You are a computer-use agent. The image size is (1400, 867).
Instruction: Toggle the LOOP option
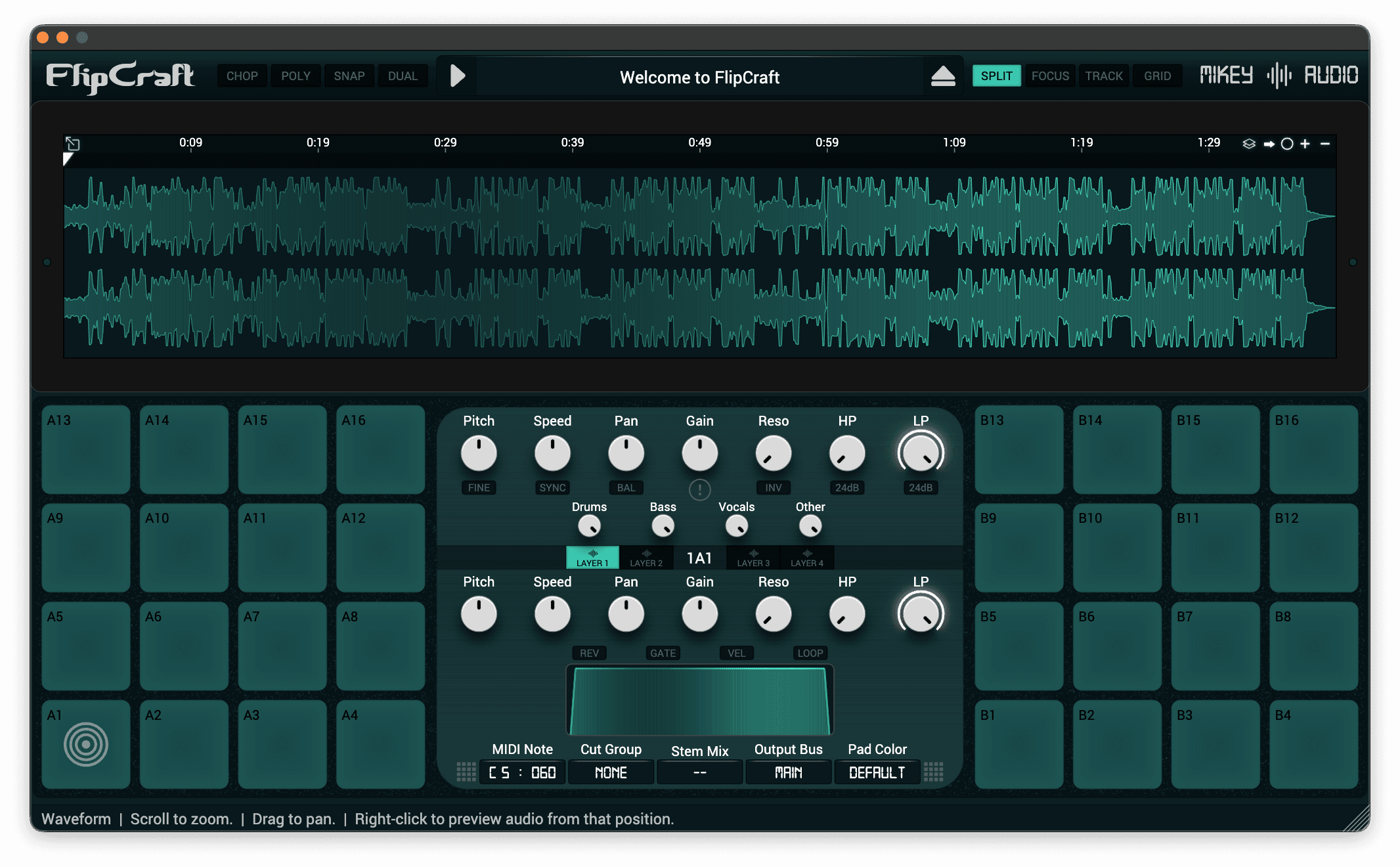click(x=810, y=653)
